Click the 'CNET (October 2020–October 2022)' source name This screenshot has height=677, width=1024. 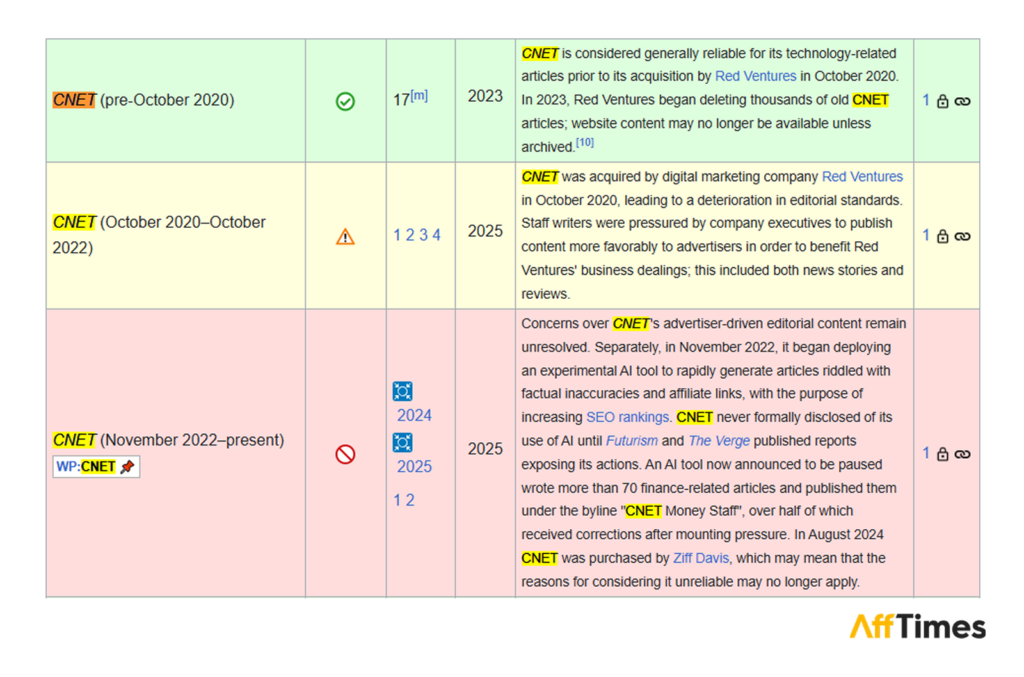159,235
